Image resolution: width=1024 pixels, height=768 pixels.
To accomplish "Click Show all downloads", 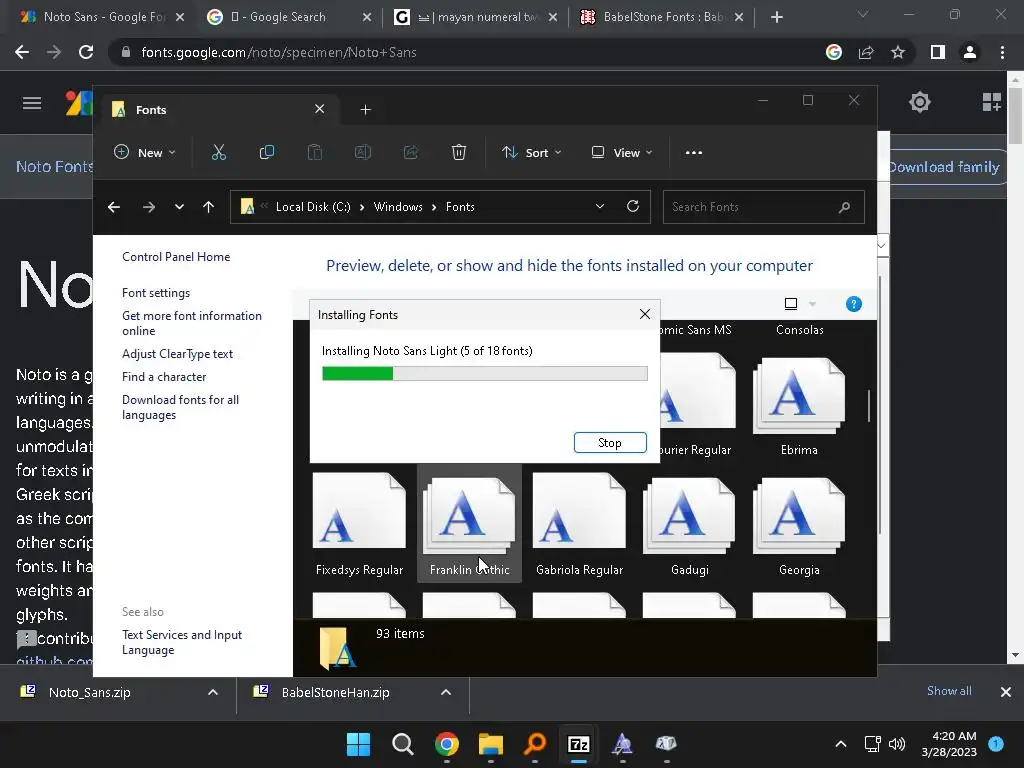I will point(949,691).
